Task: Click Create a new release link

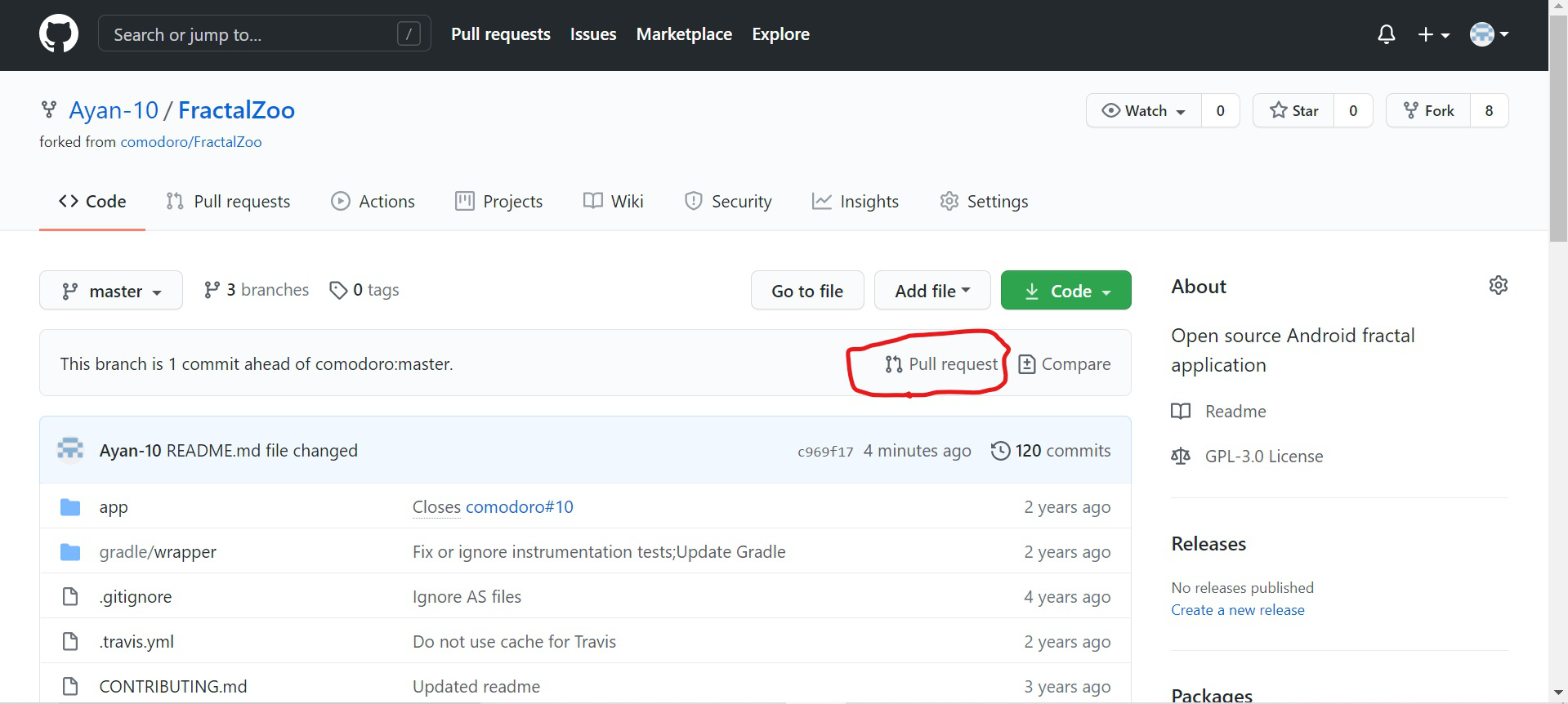Action: coord(1238,610)
